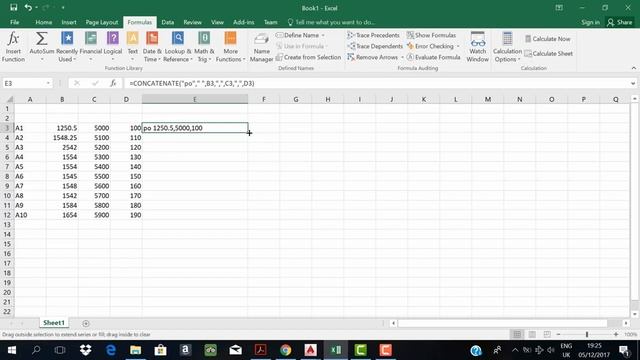Switch to the Page Layout tab
The image size is (640, 360).
(102, 22)
